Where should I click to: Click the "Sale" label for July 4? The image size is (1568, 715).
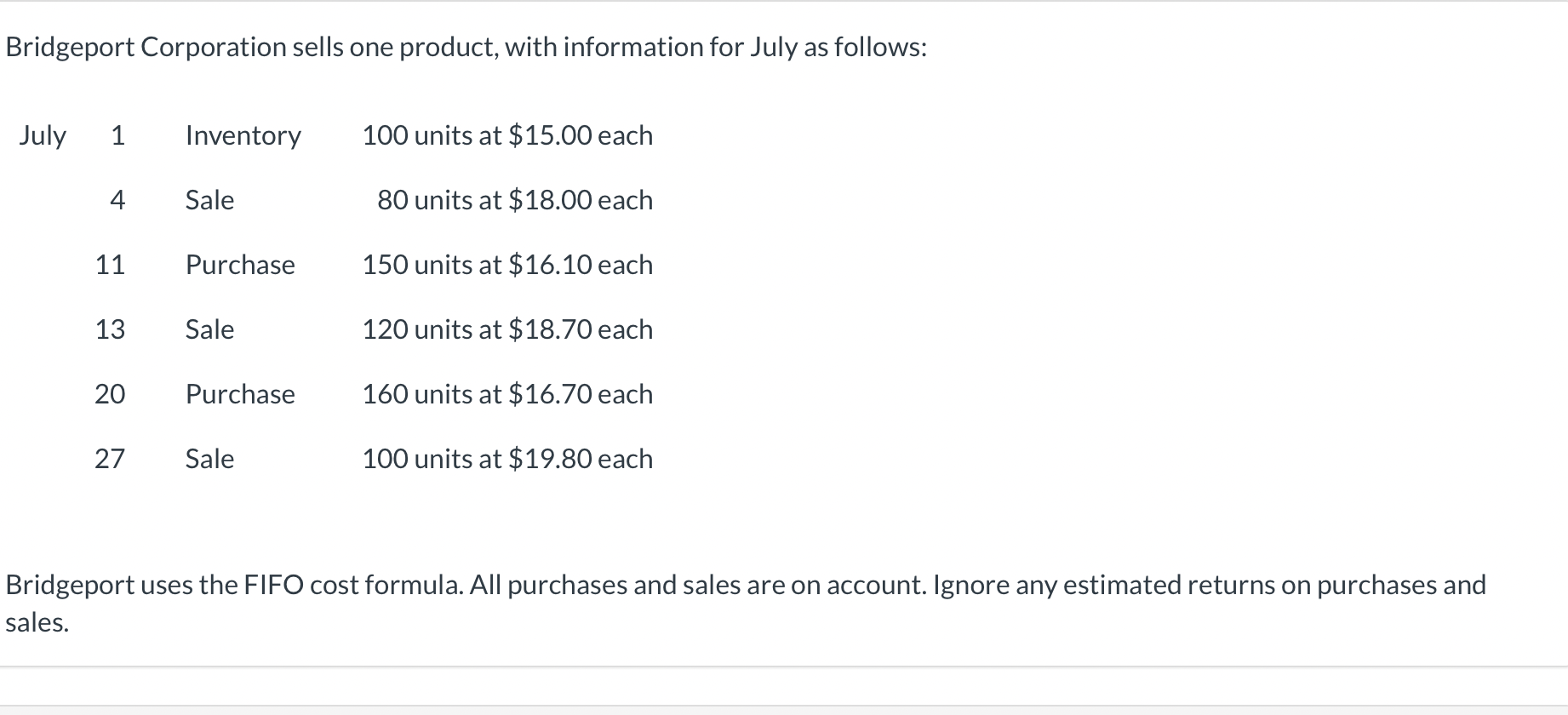click(209, 200)
